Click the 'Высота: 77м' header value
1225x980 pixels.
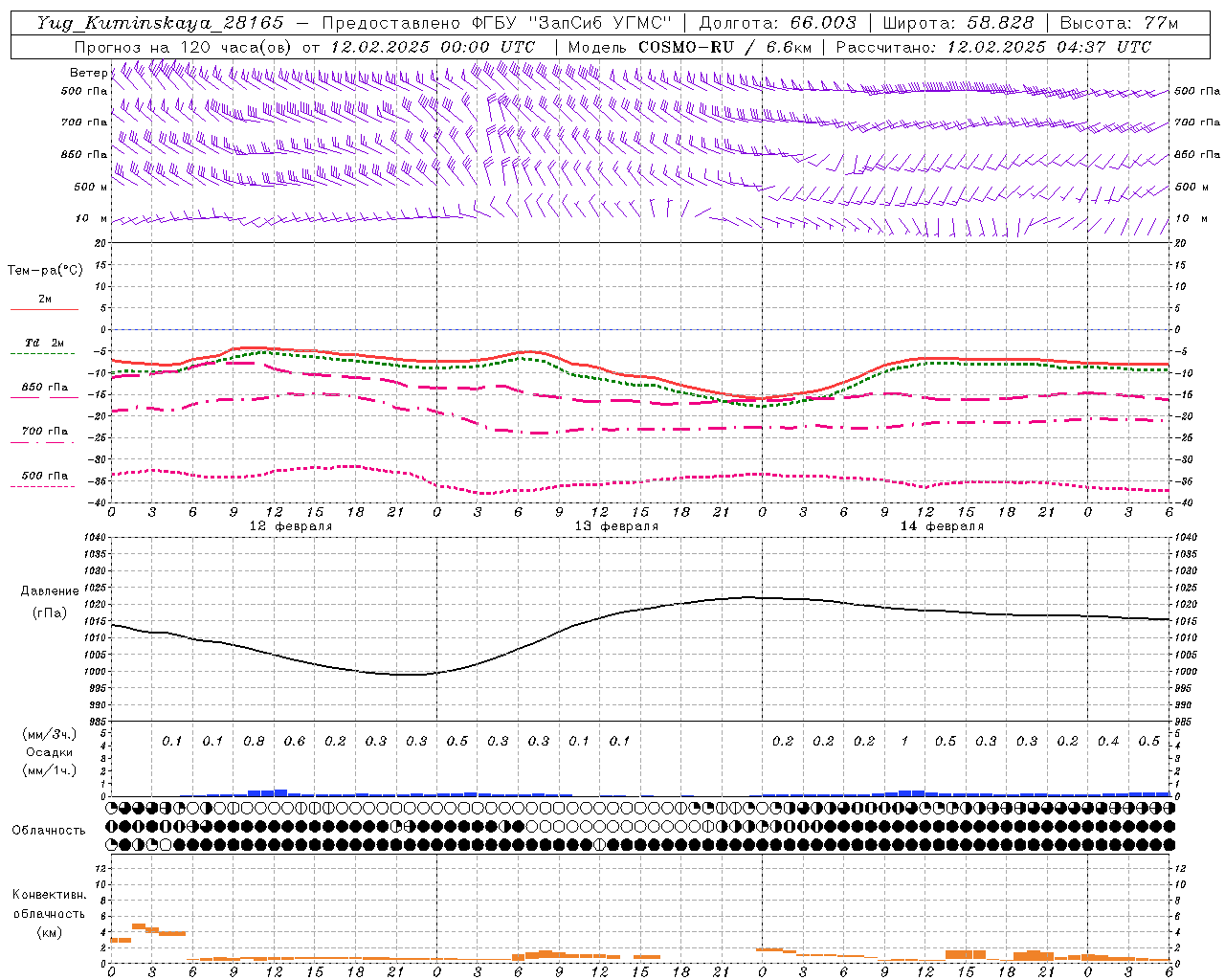[1119, 23]
